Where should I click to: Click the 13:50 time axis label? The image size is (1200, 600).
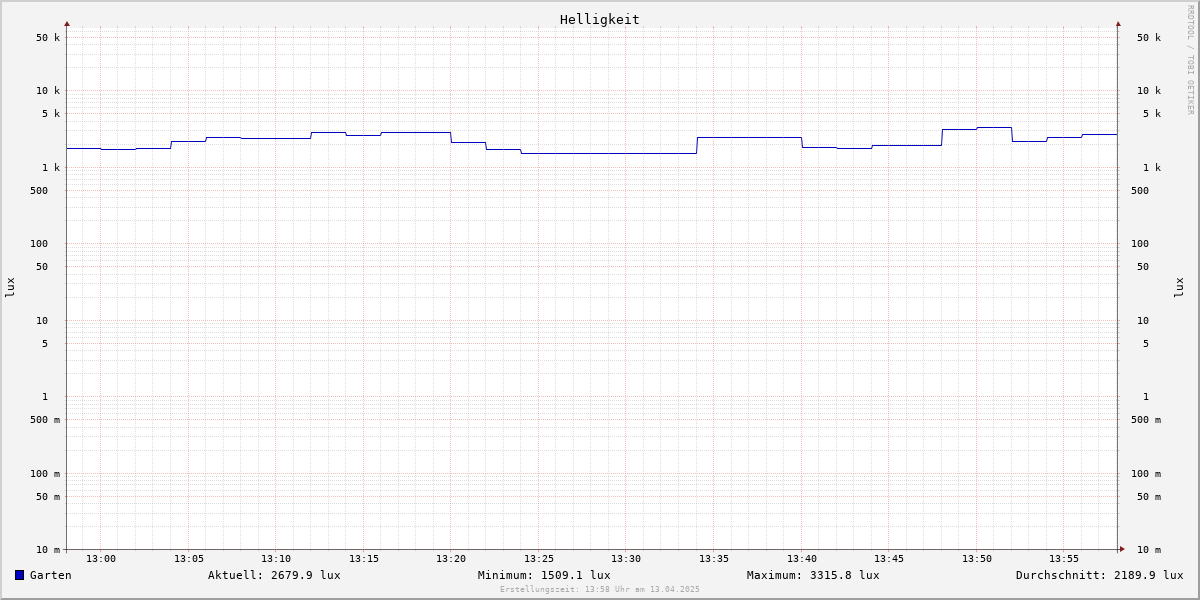(x=977, y=559)
